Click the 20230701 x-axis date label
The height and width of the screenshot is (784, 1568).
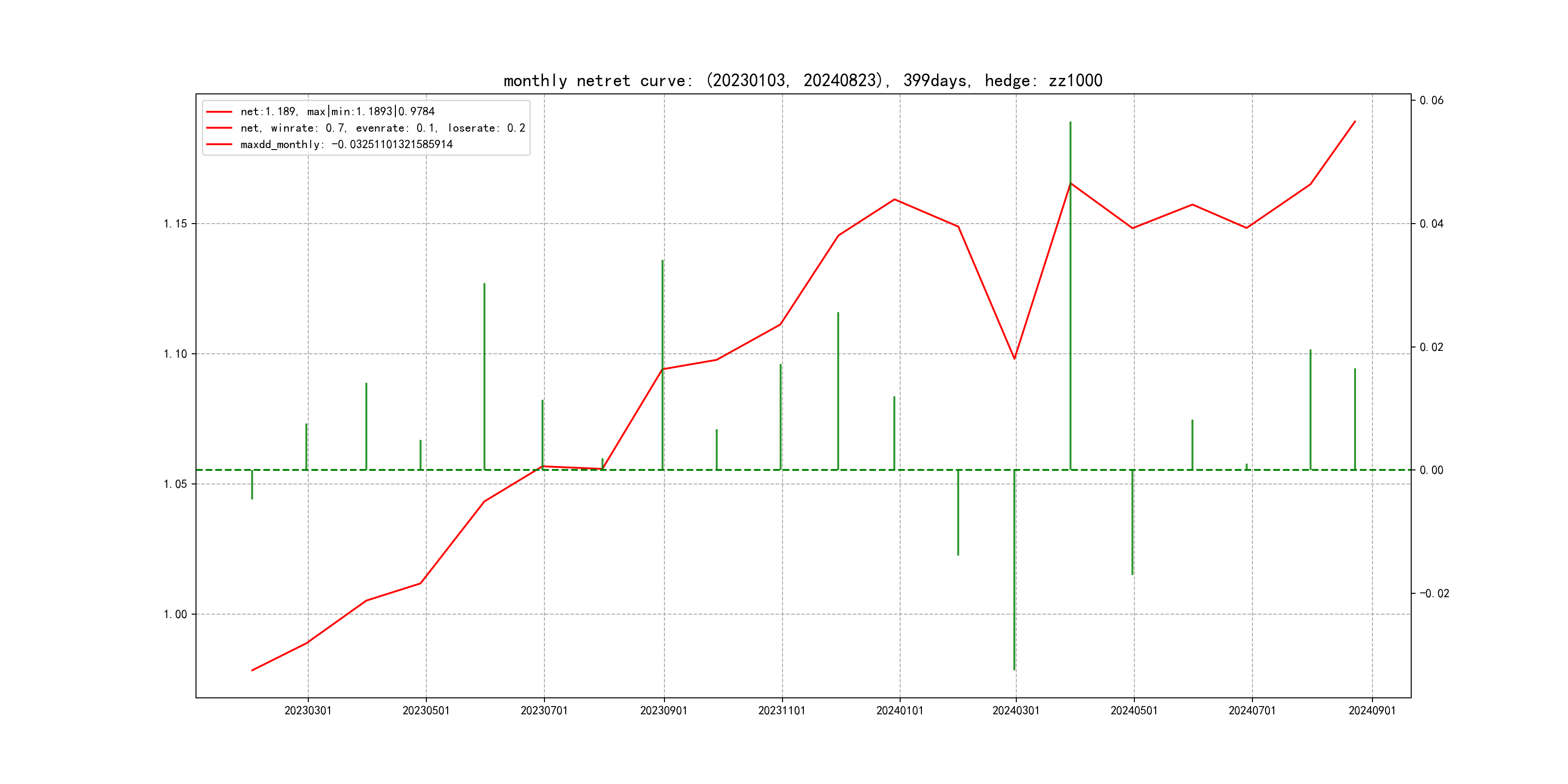pyautogui.click(x=543, y=710)
